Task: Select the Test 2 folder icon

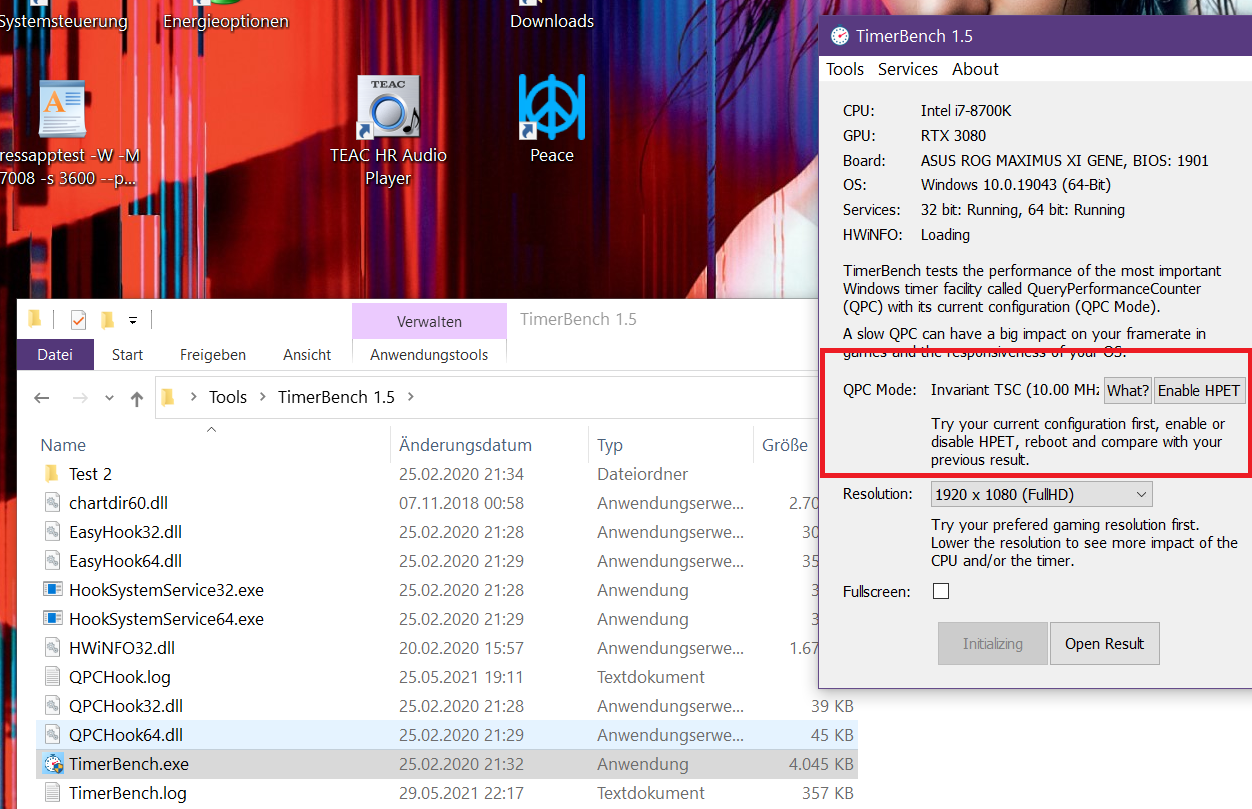Action: (x=53, y=473)
